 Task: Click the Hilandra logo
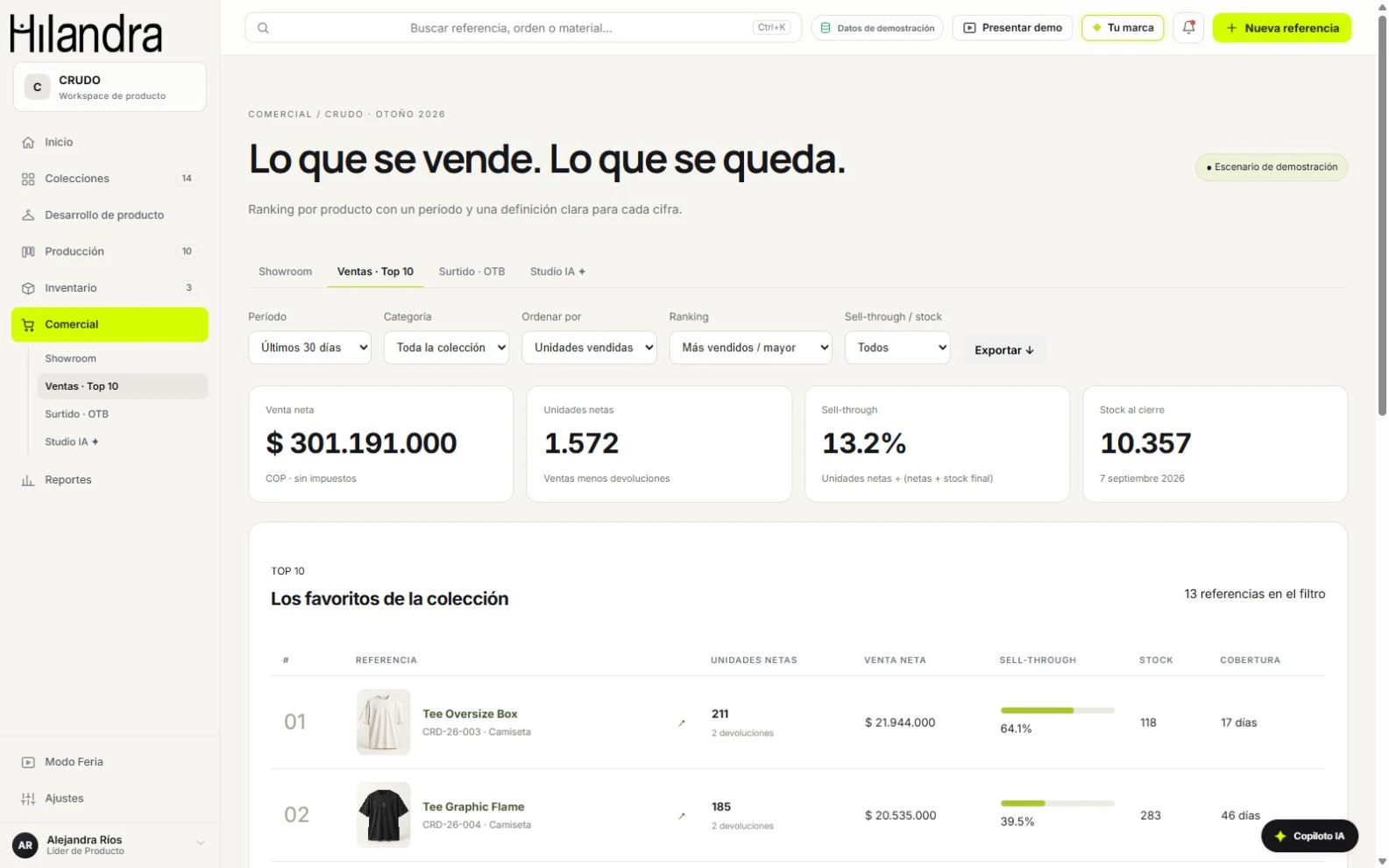point(86,33)
